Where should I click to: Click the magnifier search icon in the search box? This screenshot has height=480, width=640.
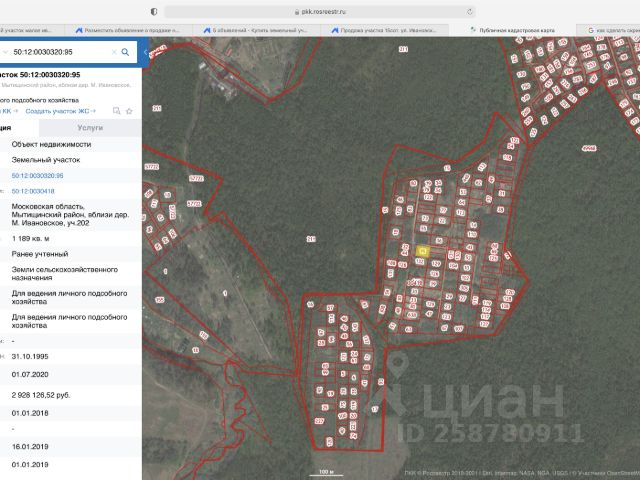pos(125,52)
